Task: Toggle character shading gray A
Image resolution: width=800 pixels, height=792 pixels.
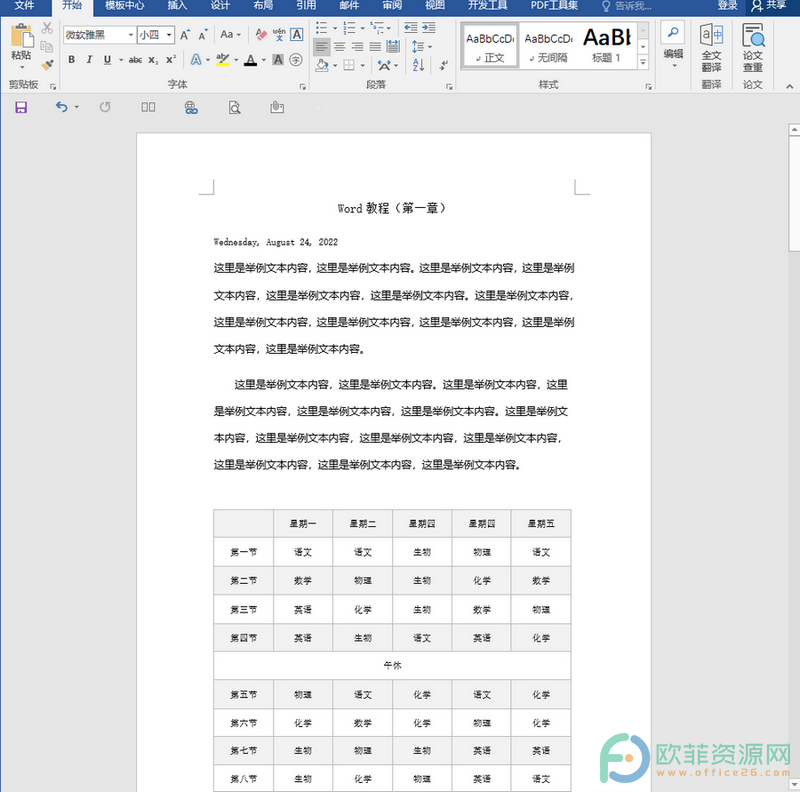Action: [x=278, y=60]
